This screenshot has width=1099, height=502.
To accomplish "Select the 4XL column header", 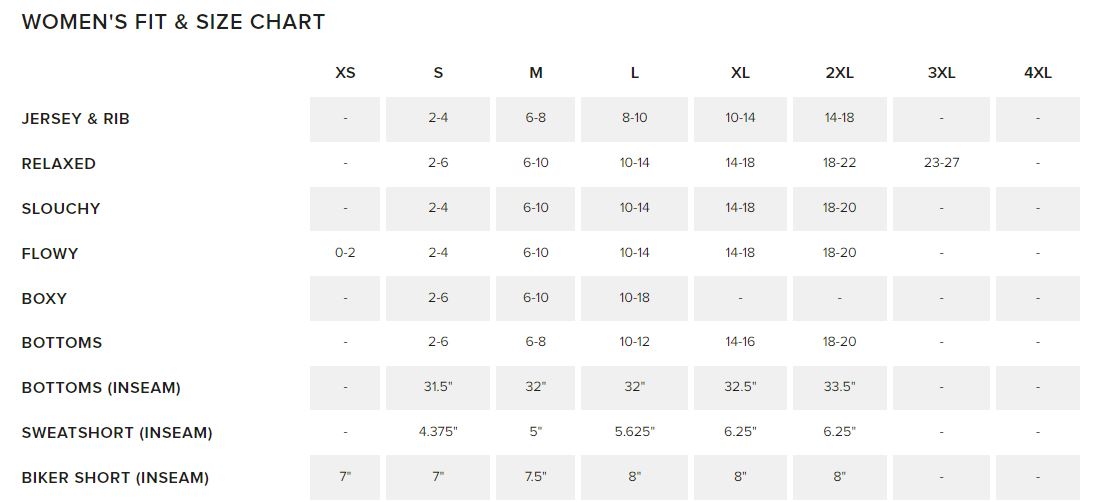I will (x=1038, y=73).
